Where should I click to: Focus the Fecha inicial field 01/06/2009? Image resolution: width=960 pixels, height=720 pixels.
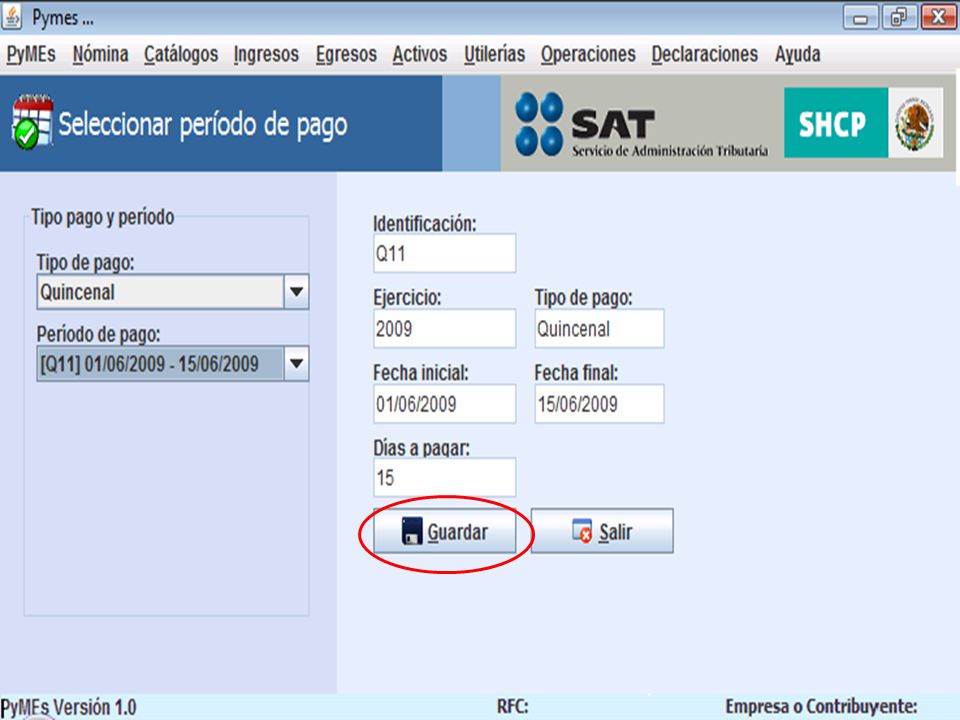coord(444,403)
